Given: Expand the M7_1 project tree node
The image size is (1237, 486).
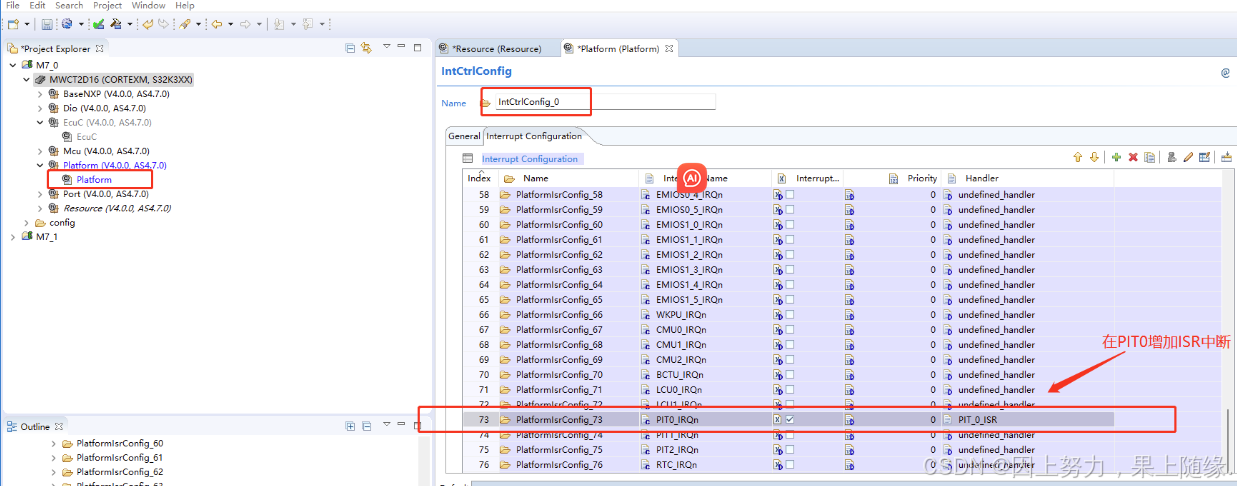Looking at the screenshot, I should [13, 237].
